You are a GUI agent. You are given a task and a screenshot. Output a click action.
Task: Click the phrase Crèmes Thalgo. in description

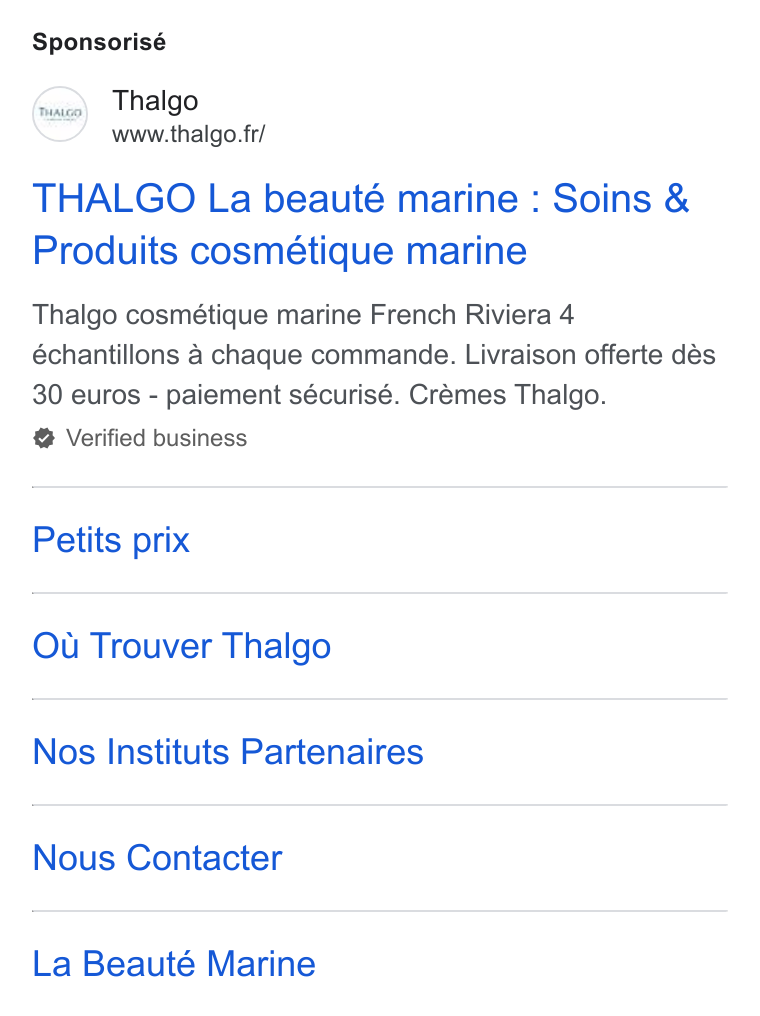click(x=507, y=395)
